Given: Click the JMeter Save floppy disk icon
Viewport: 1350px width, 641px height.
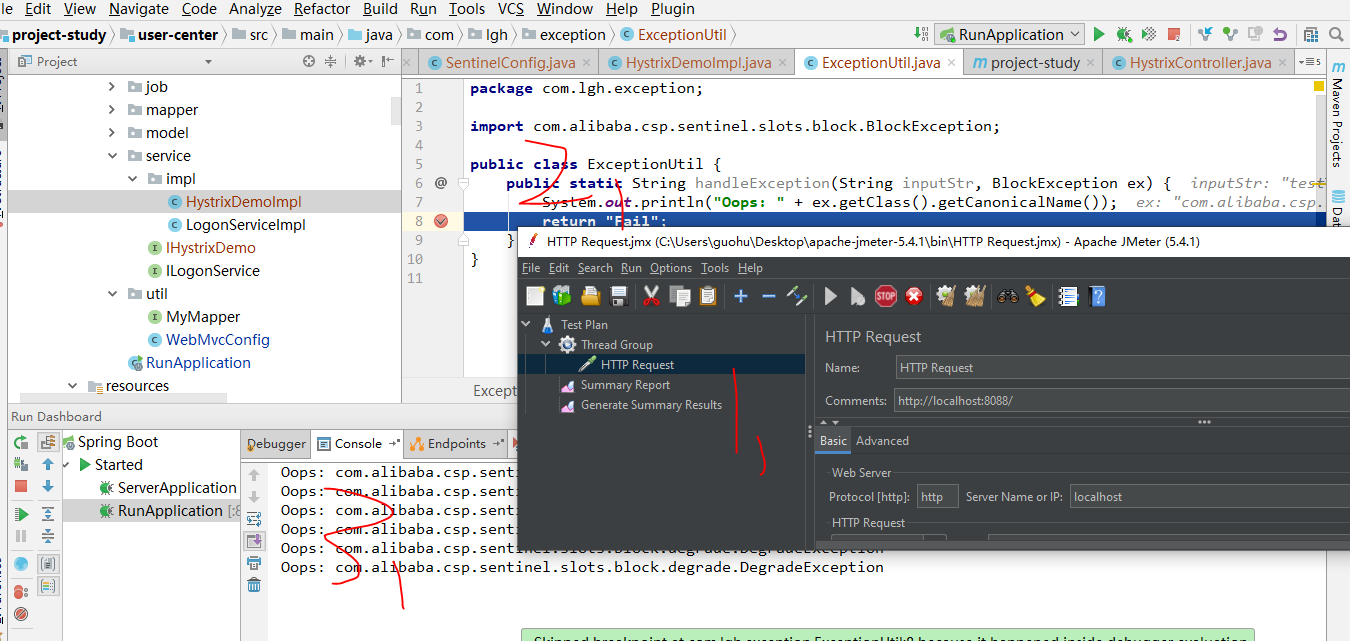Looking at the screenshot, I should coord(618,296).
